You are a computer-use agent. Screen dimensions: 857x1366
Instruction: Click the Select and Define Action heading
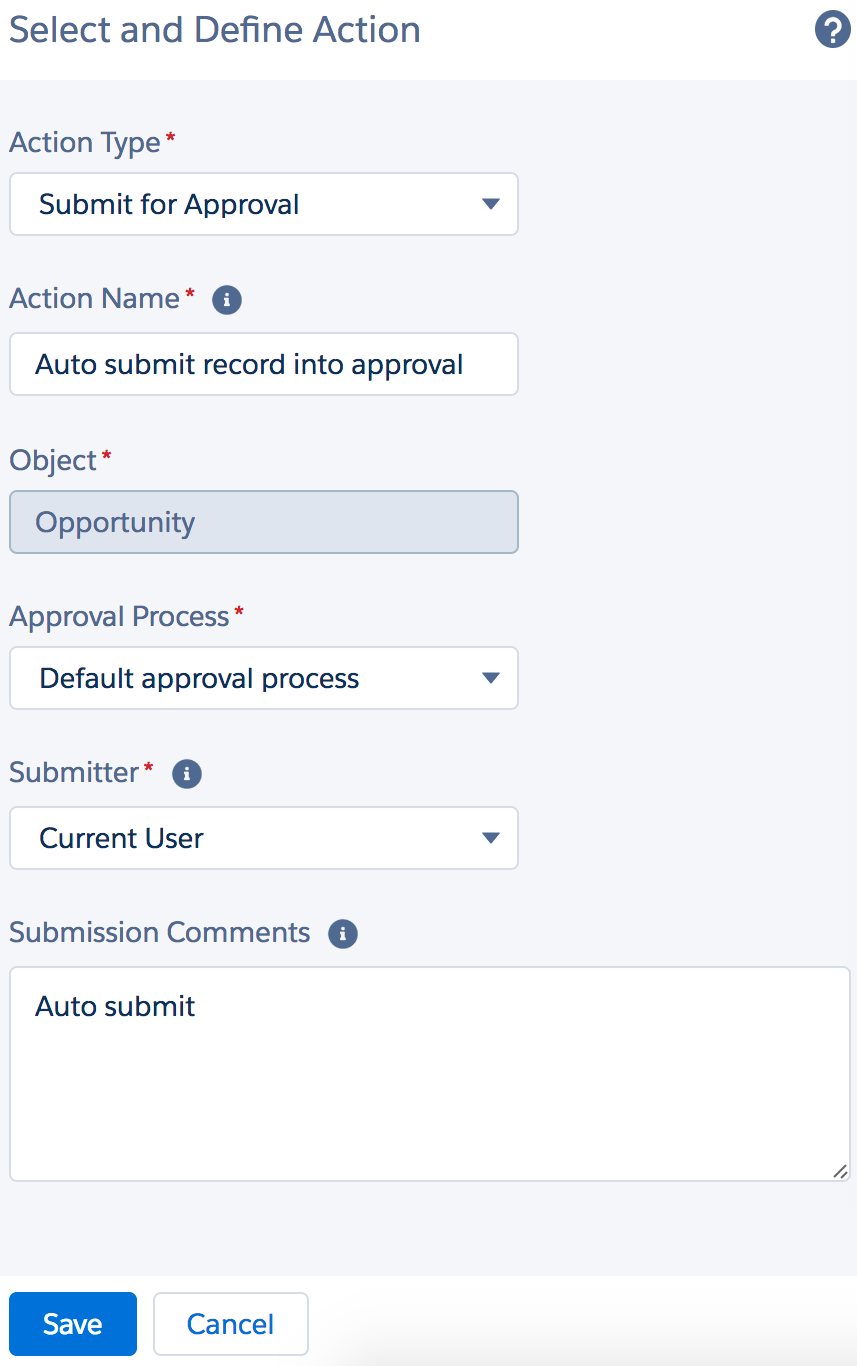click(x=215, y=30)
